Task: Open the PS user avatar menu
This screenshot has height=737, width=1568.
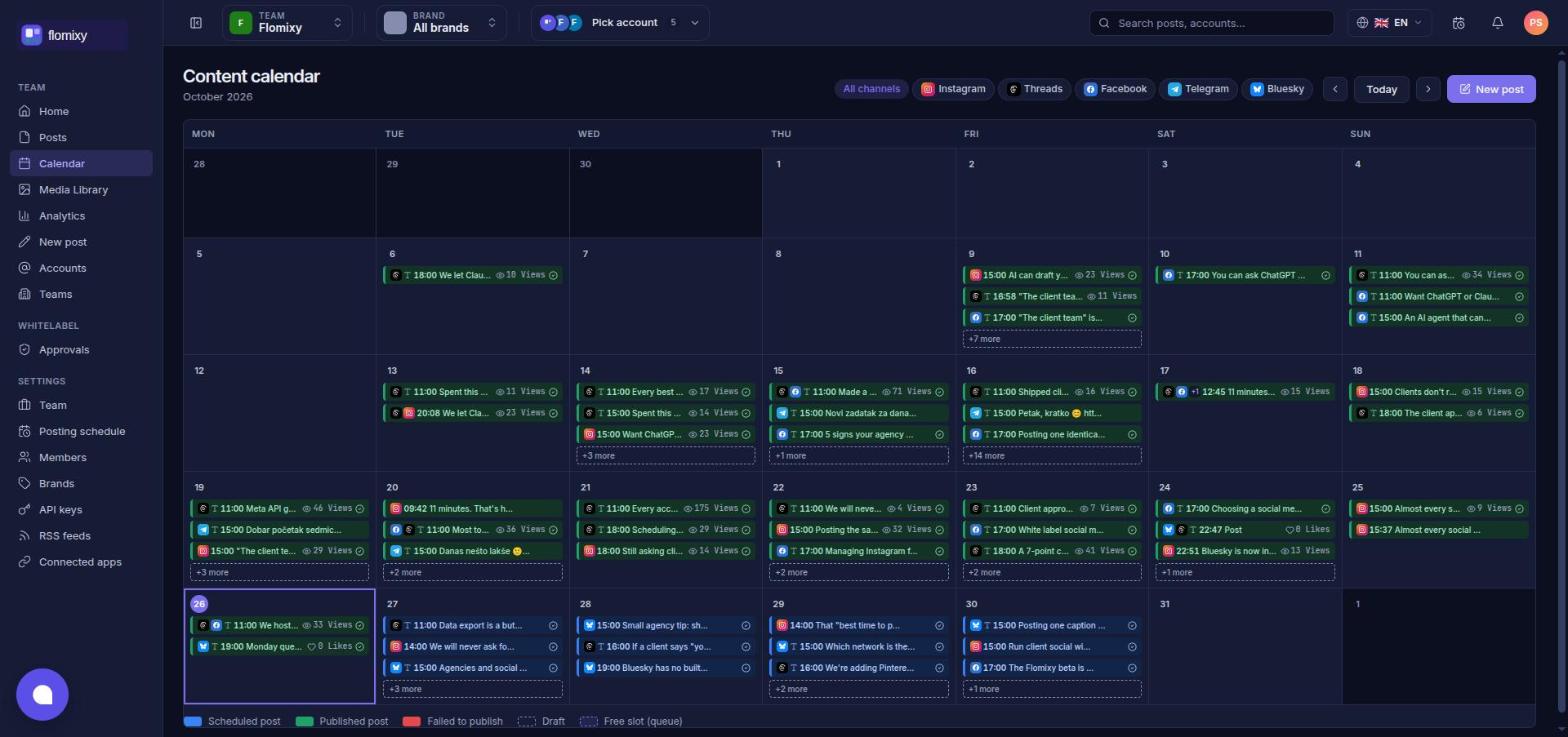Action: (1536, 23)
